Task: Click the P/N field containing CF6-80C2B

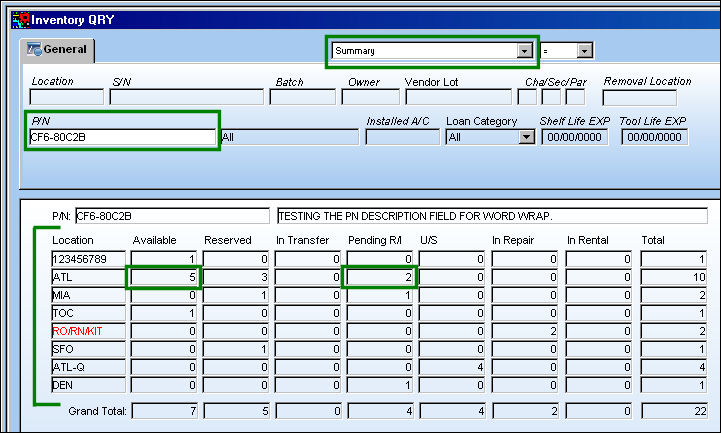Action: [122, 137]
